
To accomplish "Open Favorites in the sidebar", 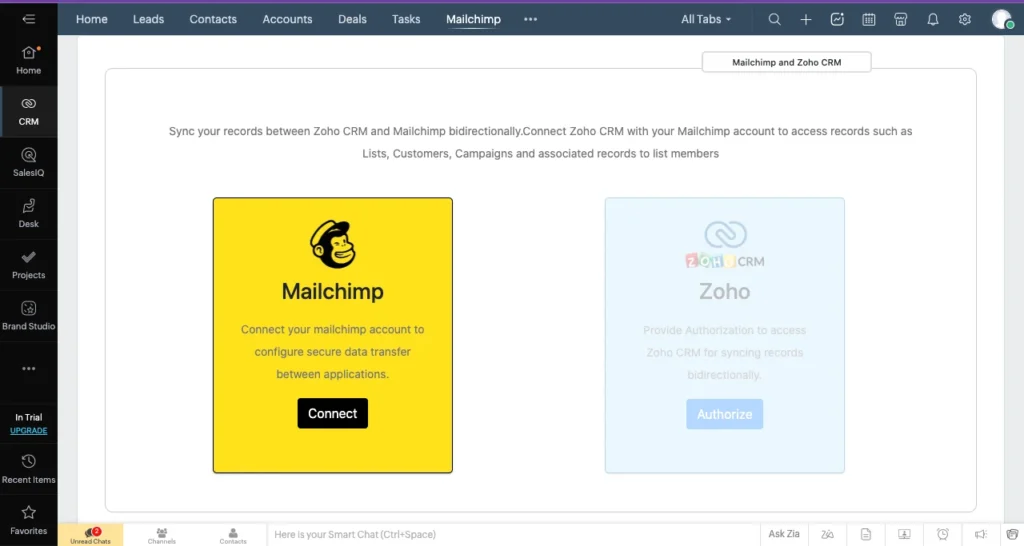I will [28, 521].
